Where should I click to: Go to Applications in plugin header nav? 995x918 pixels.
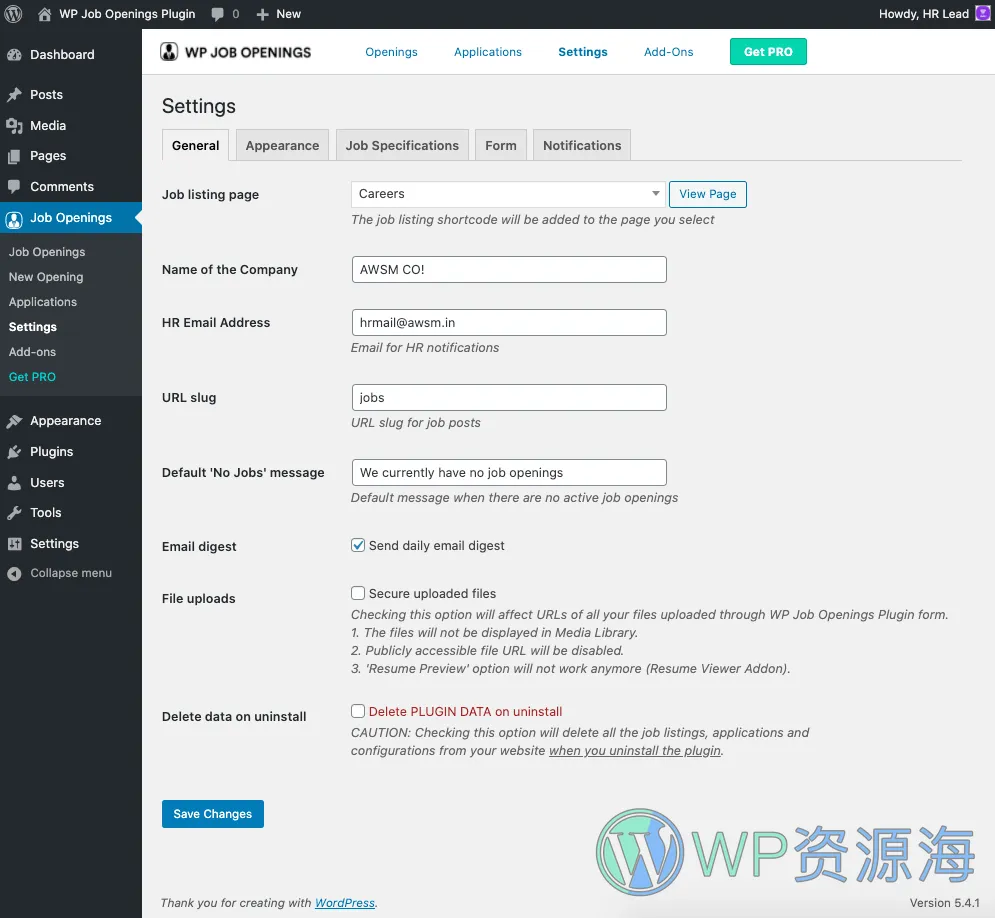click(488, 52)
